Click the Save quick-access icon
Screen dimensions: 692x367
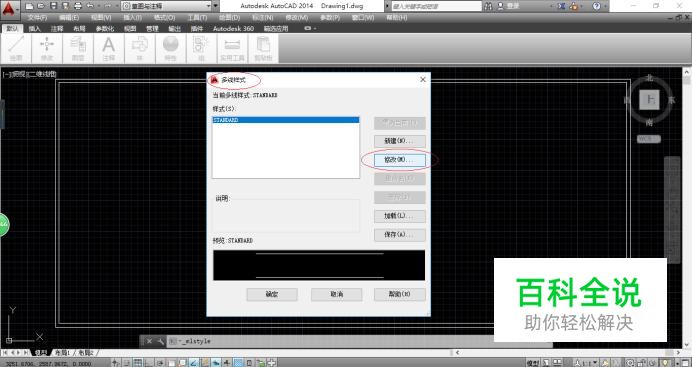53,6
